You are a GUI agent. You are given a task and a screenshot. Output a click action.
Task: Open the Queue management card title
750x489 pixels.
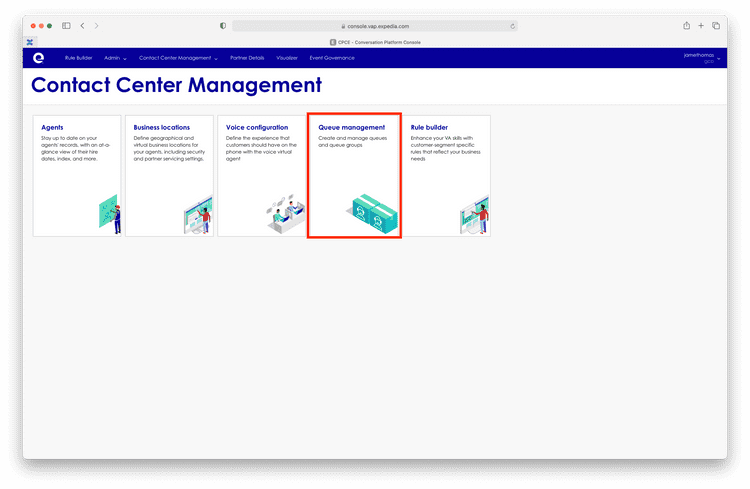click(x=352, y=127)
